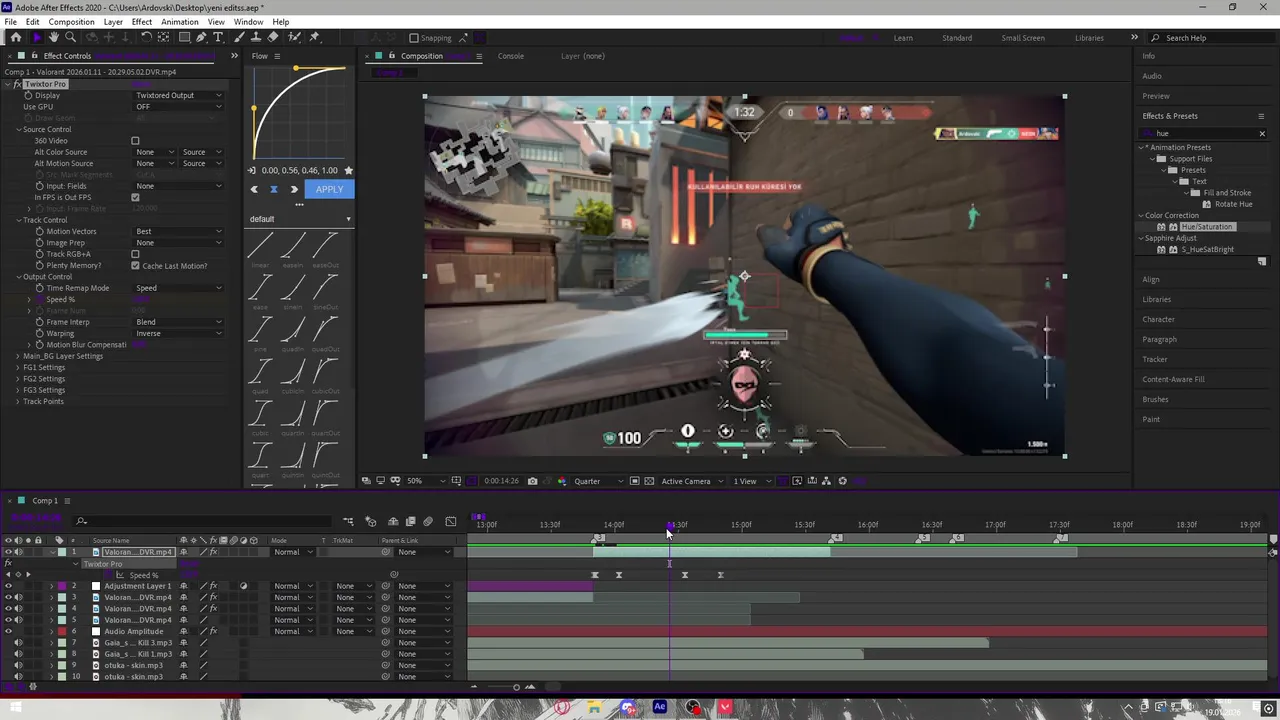
Task: Select the Hand tool
Action: click(x=54, y=38)
